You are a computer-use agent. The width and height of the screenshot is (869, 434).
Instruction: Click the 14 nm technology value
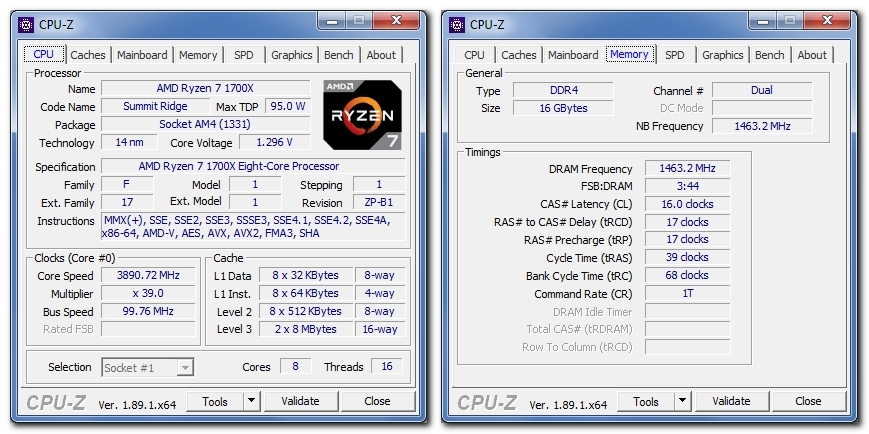coord(129,142)
